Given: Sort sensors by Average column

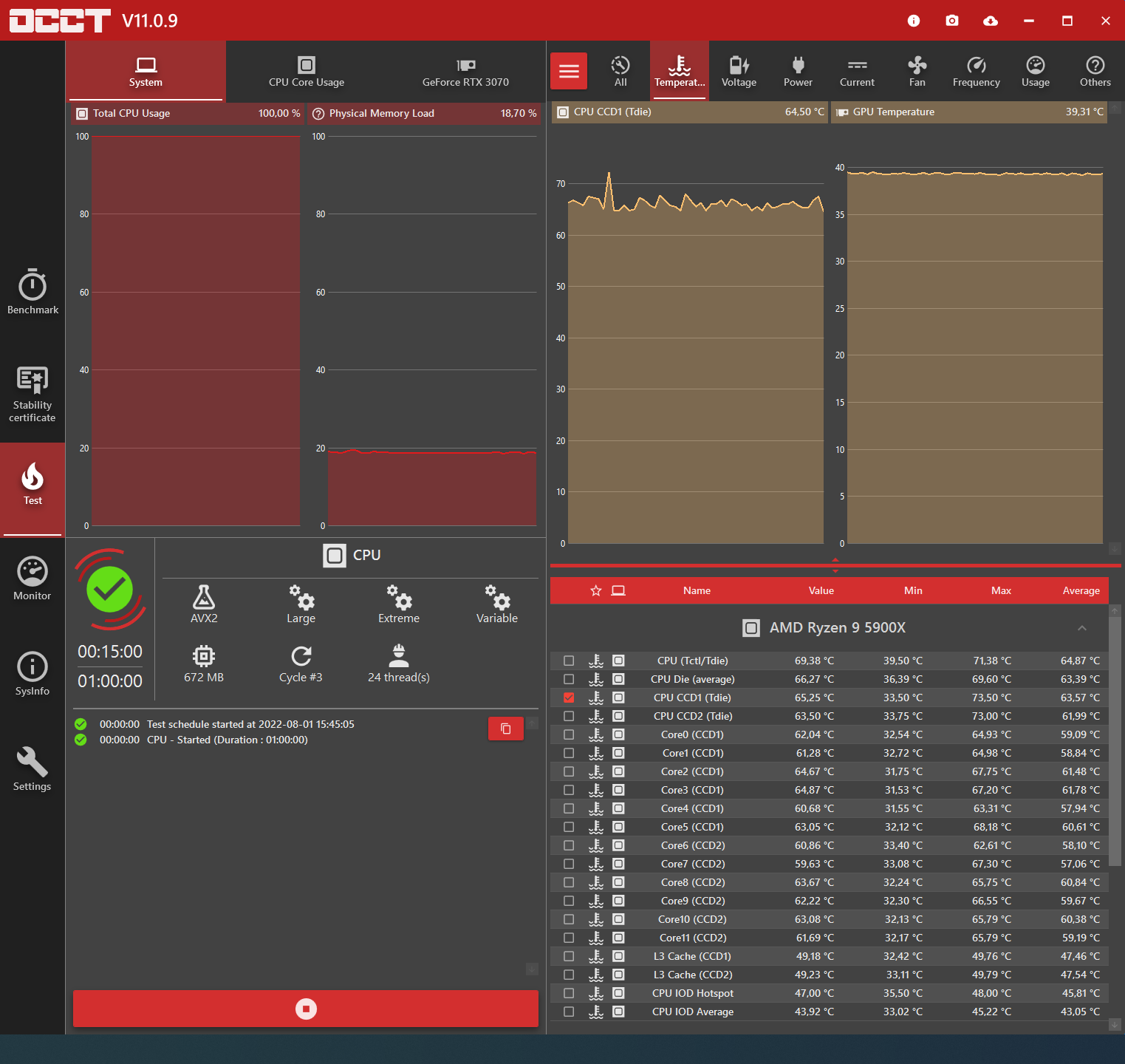Looking at the screenshot, I should 1081,590.
